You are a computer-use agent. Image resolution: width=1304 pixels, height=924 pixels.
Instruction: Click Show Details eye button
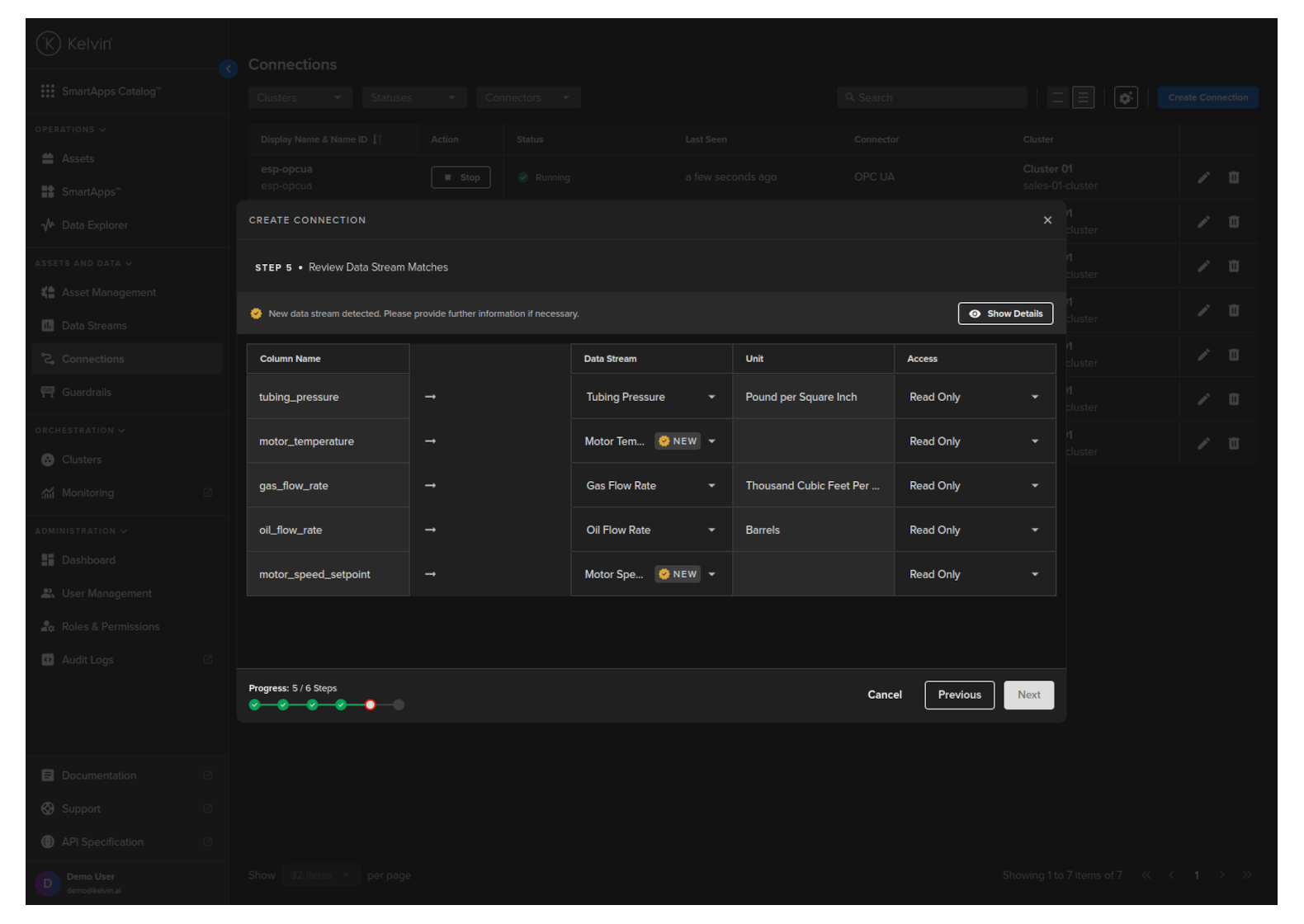[1005, 313]
